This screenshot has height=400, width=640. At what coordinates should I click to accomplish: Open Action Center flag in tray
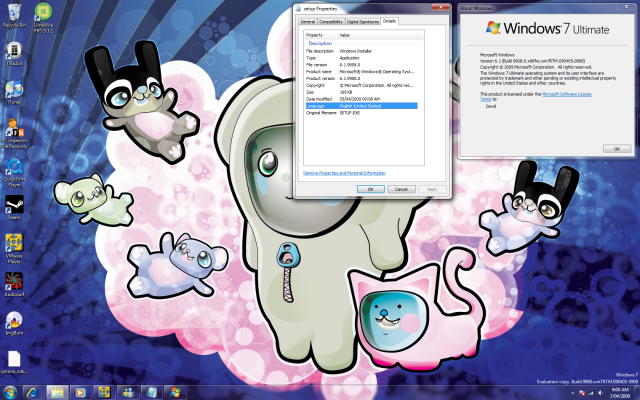582,393
